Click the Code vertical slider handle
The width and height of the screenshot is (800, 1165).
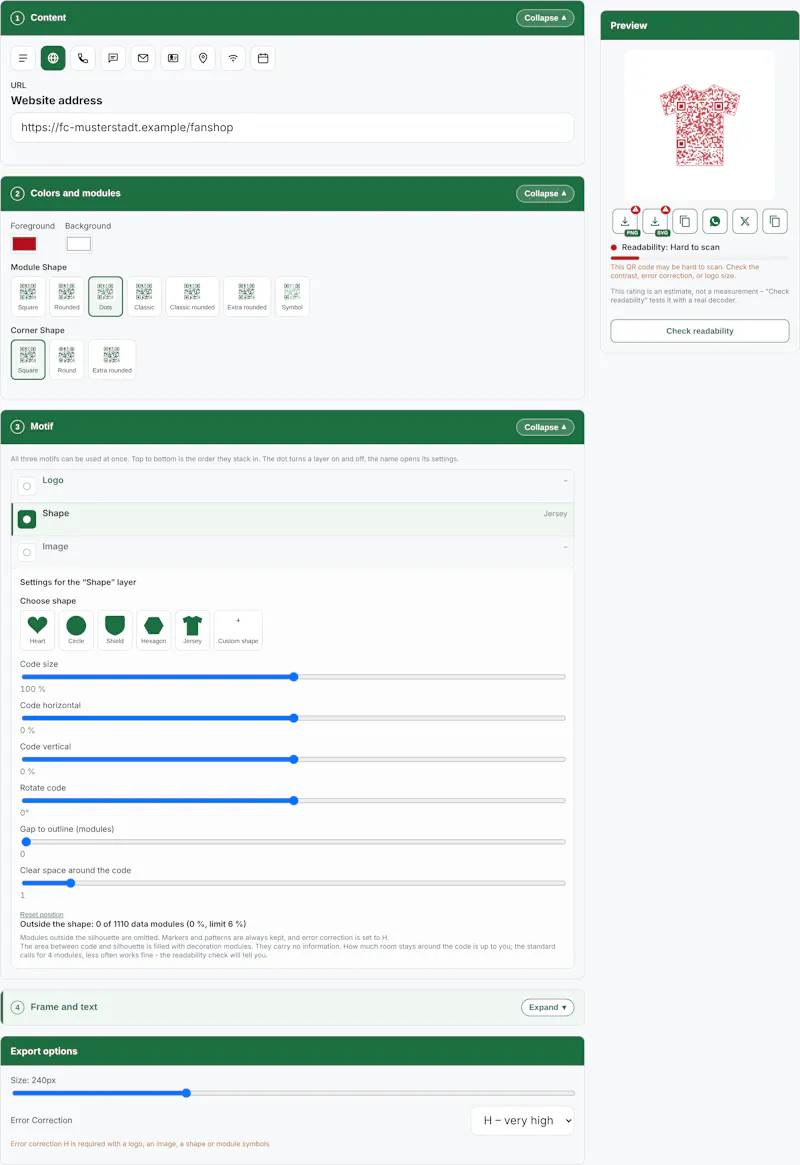pos(294,759)
